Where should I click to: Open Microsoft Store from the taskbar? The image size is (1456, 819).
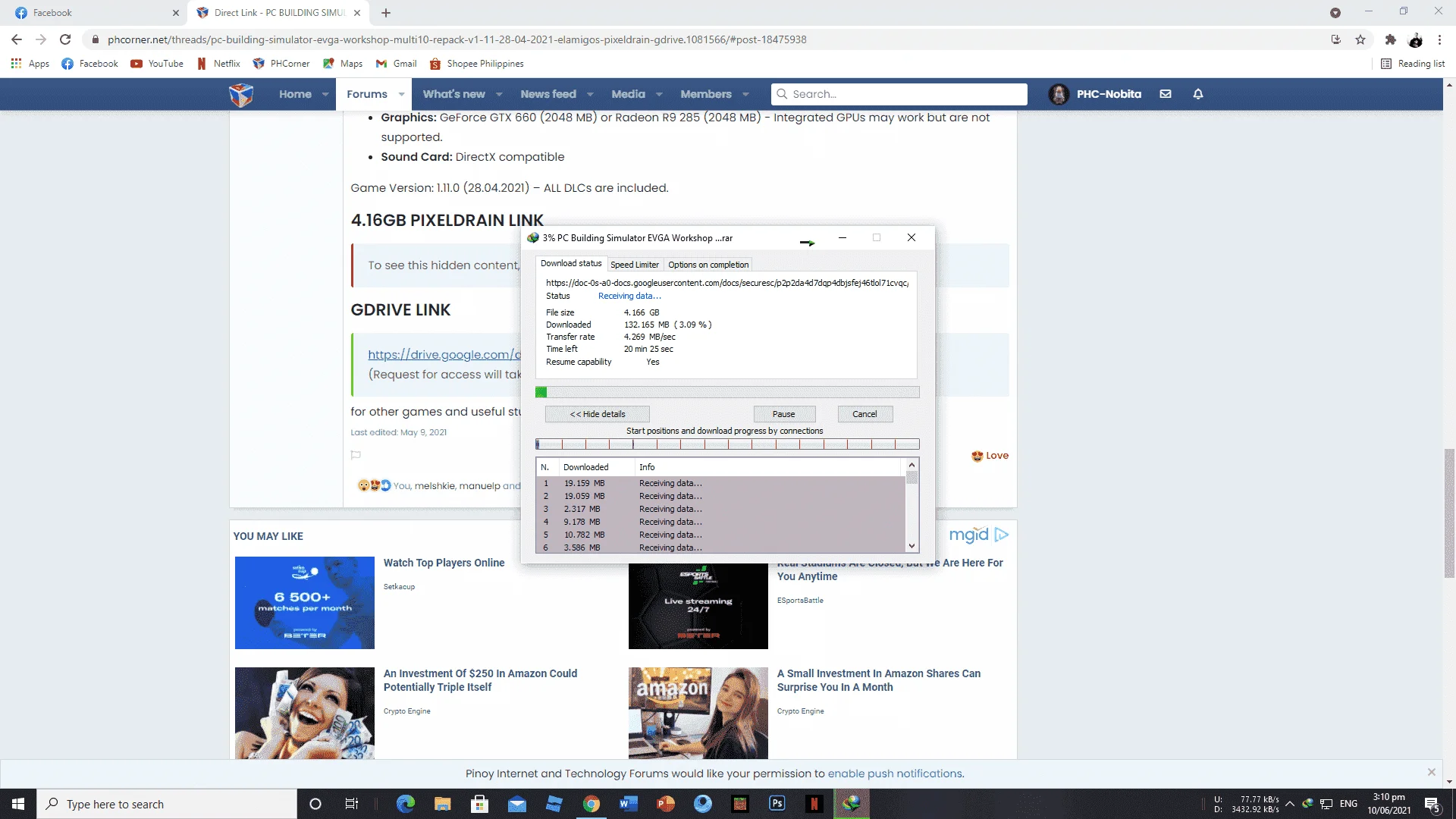pos(479,804)
